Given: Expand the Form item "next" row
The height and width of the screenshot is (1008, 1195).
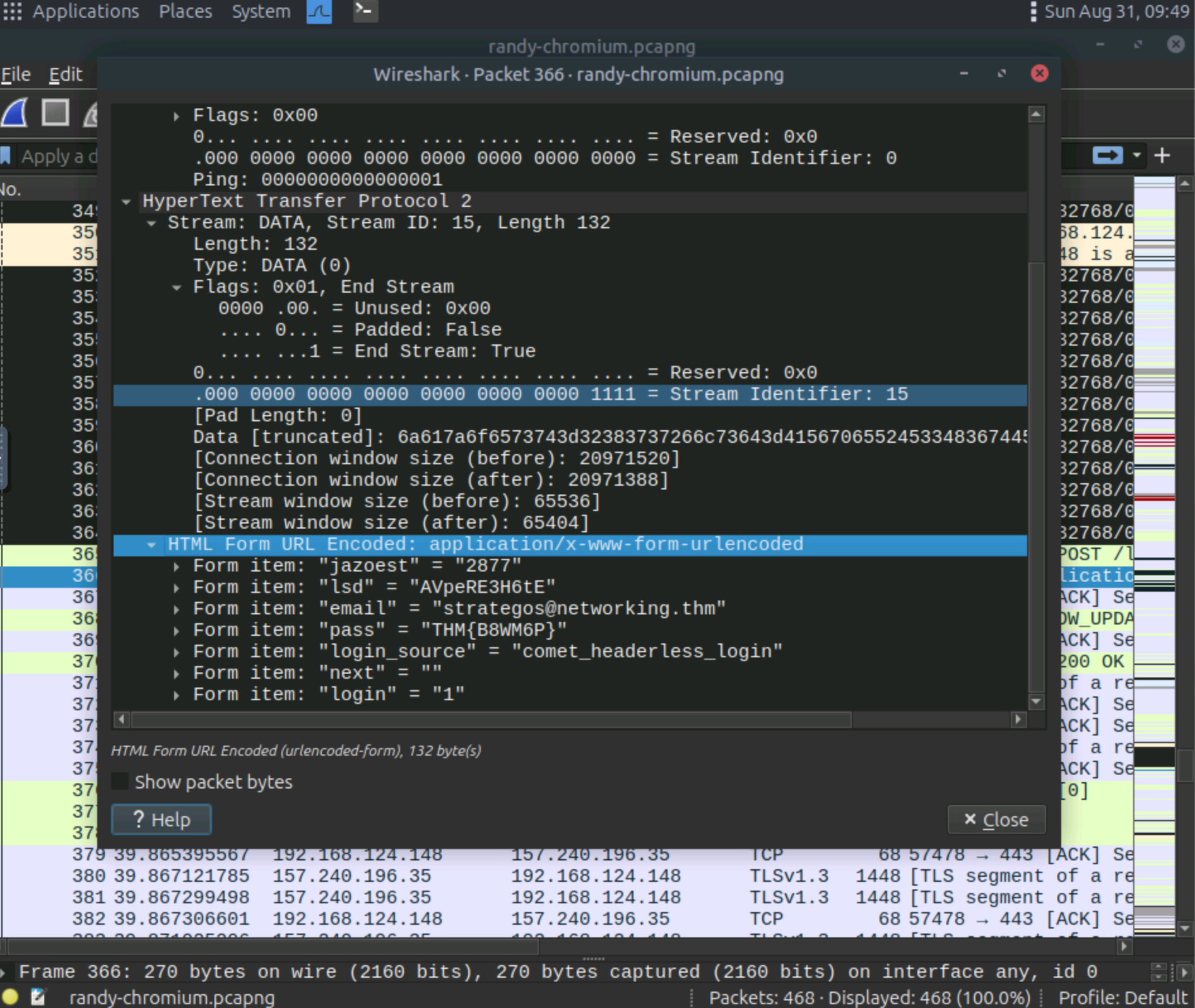Looking at the screenshot, I should (x=177, y=674).
